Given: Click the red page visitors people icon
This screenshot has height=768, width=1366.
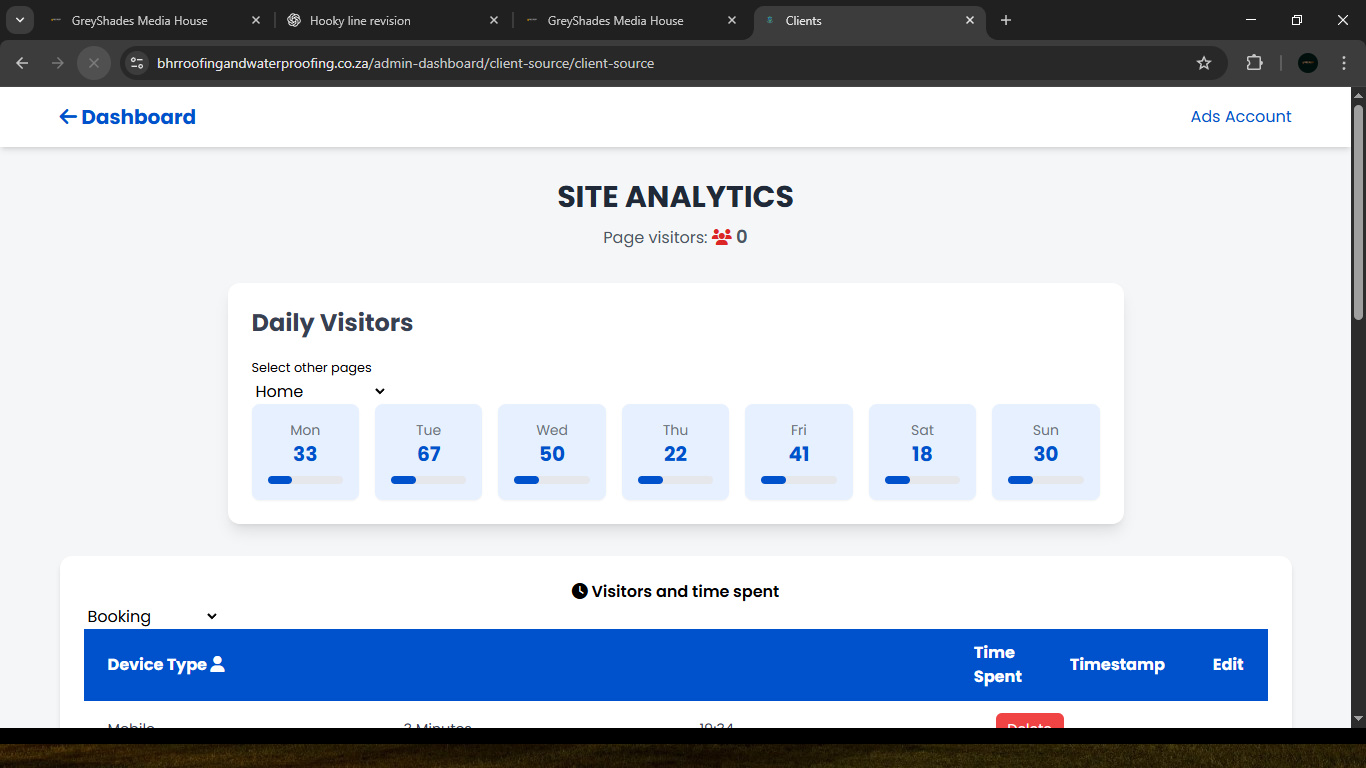Looking at the screenshot, I should click(721, 238).
